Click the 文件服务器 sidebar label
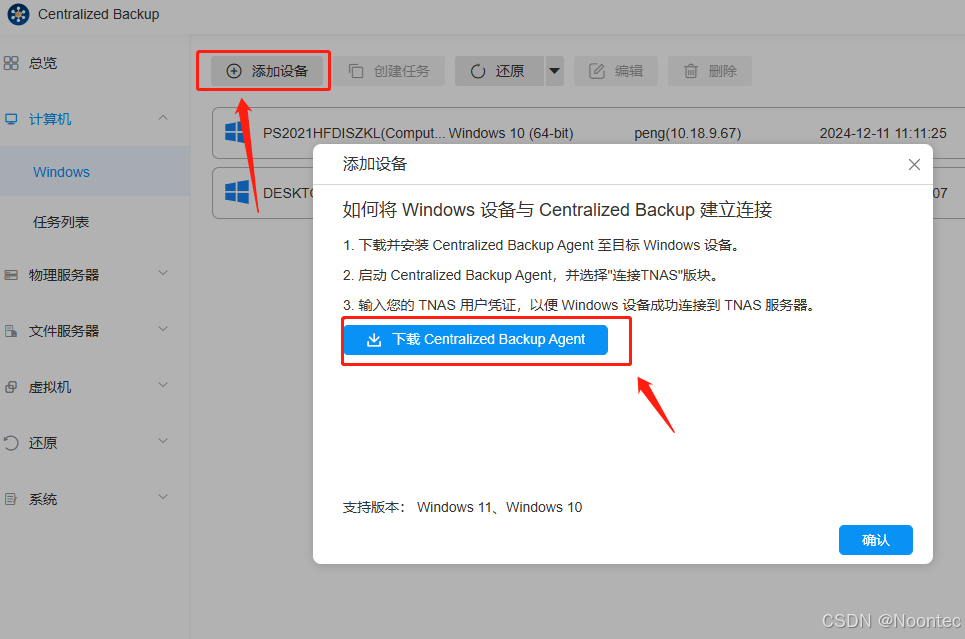This screenshot has height=639, width=965. coord(64,331)
